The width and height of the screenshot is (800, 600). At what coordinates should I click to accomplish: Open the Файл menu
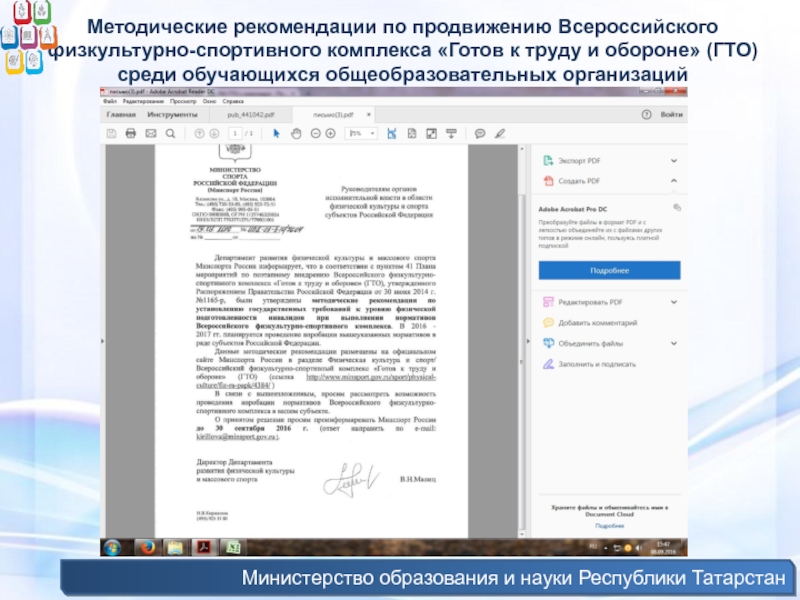[110, 102]
